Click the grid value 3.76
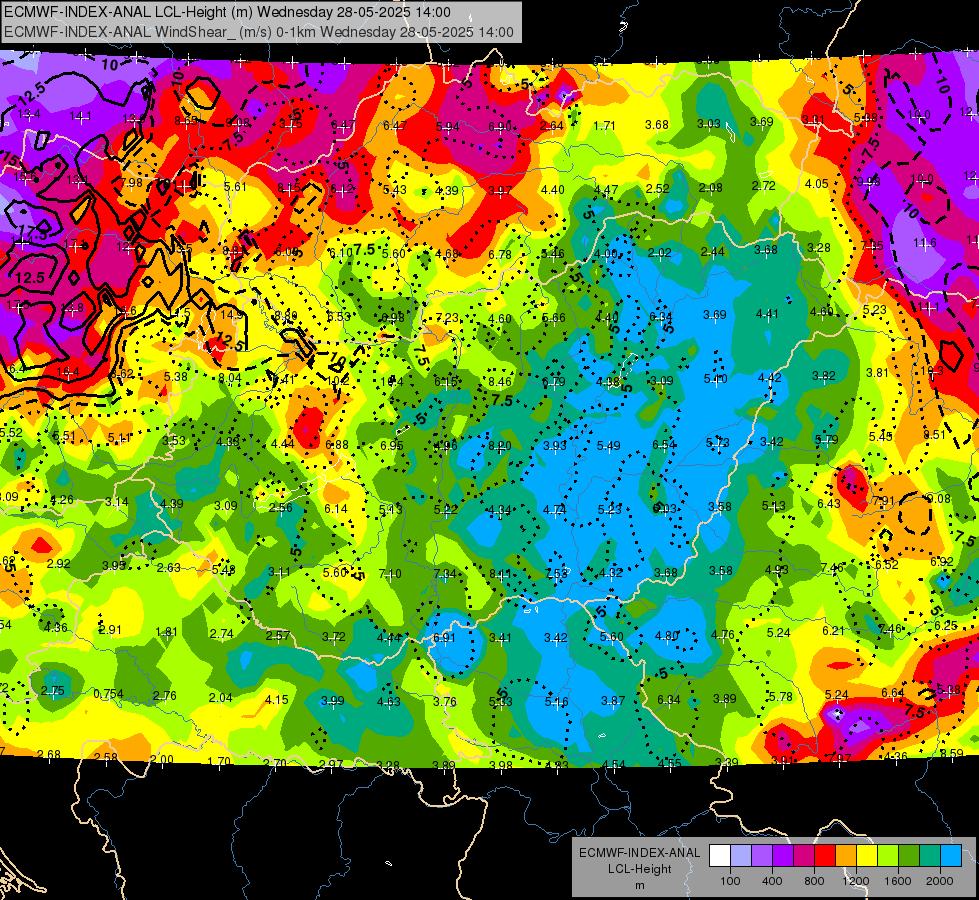Image resolution: width=979 pixels, height=900 pixels. tap(445, 701)
